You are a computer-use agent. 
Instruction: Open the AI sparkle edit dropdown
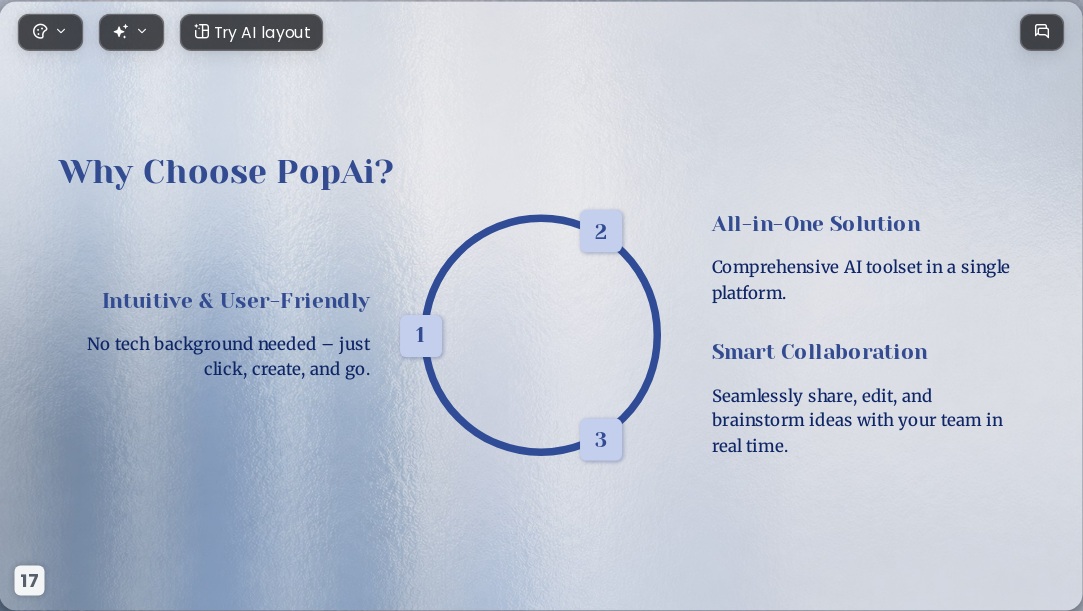click(131, 32)
